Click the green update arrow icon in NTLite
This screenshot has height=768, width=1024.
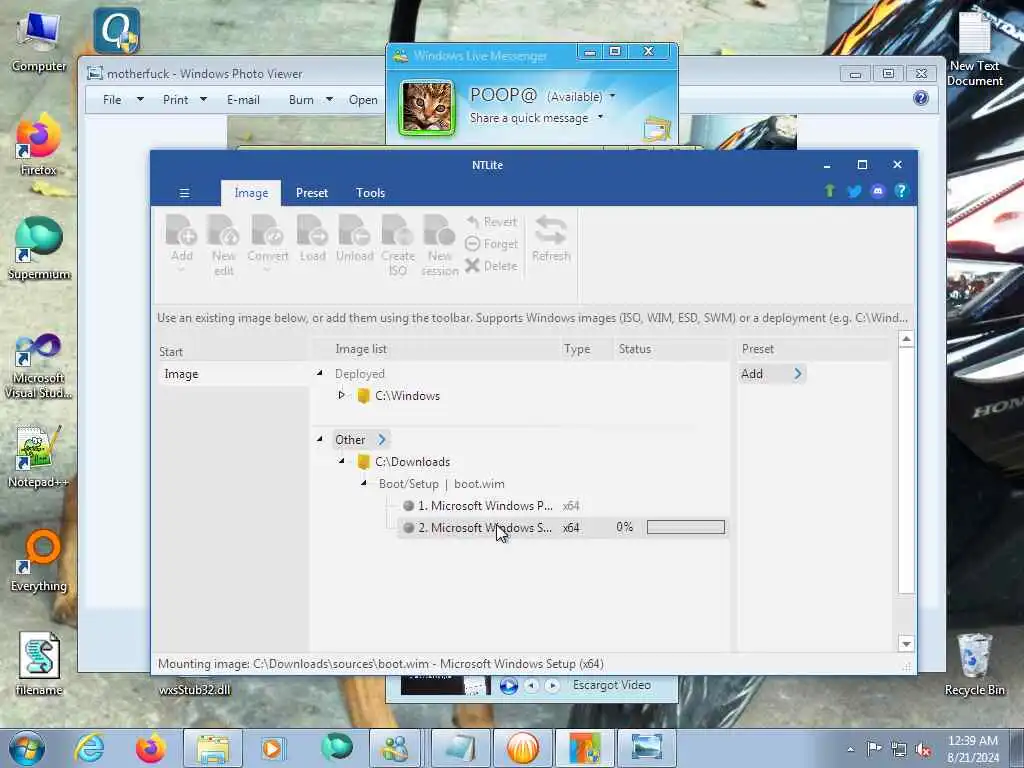(x=829, y=191)
